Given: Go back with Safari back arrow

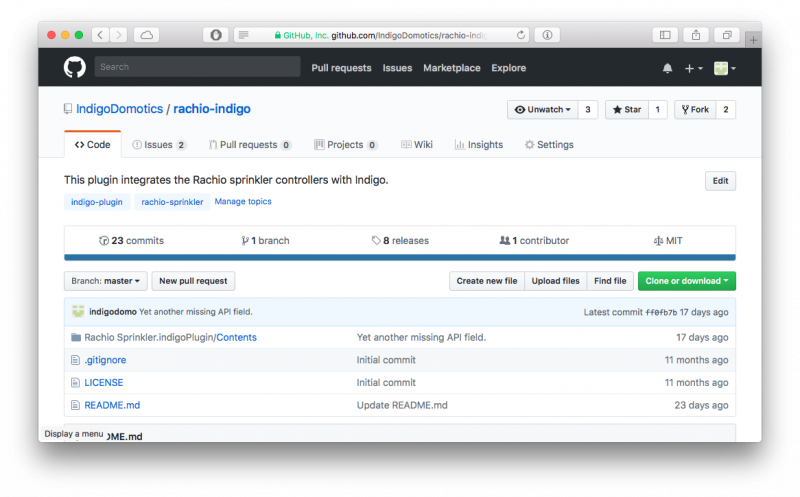Looking at the screenshot, I should tap(100, 35).
